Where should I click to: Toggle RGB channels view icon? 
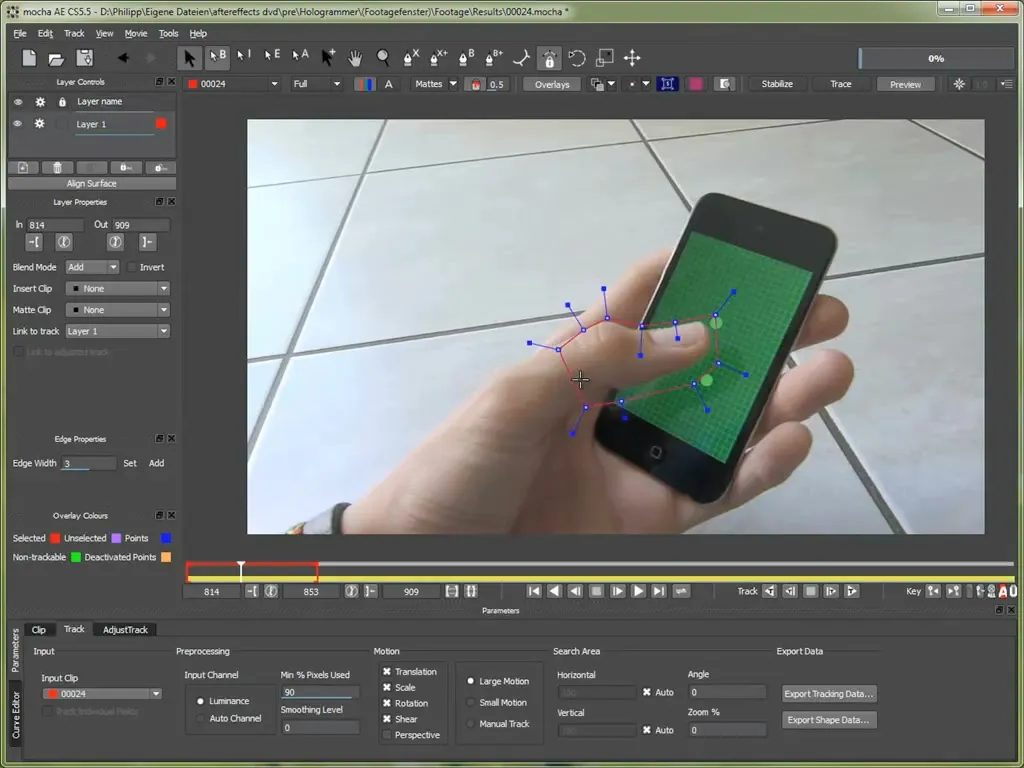click(x=364, y=84)
